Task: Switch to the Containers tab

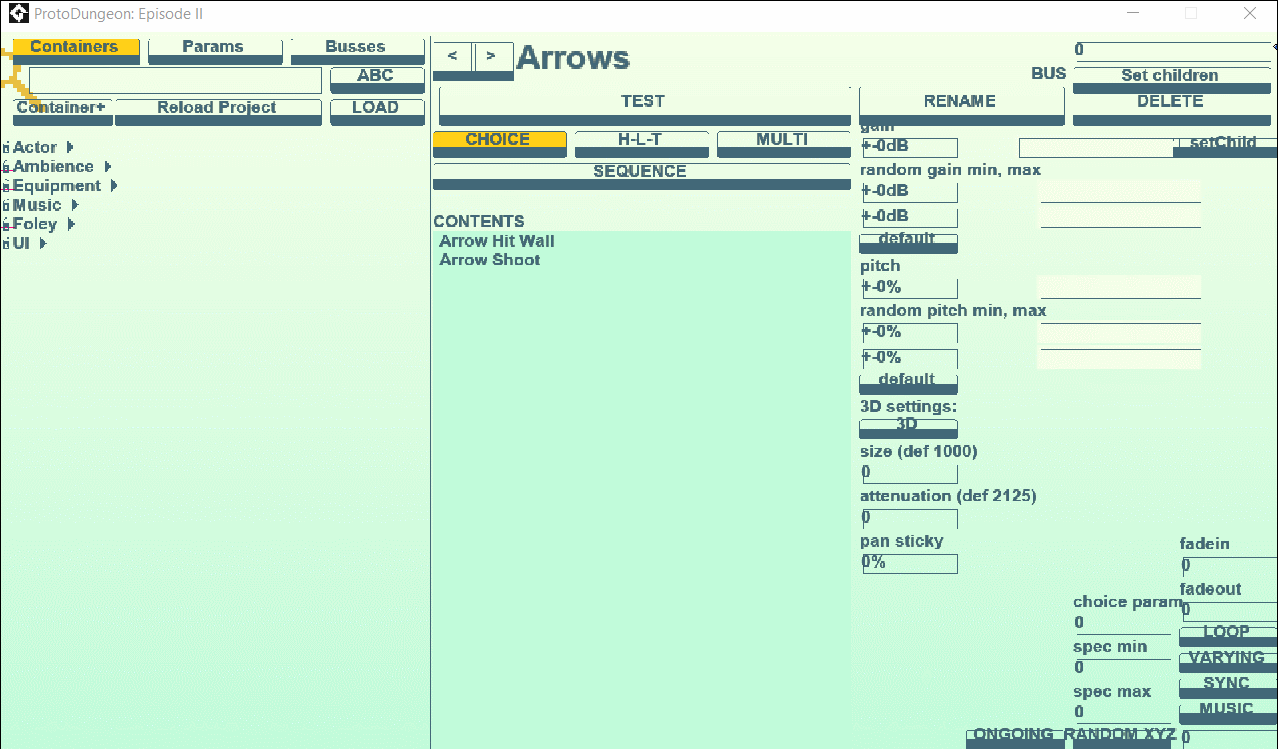Action: pyautogui.click(x=74, y=51)
